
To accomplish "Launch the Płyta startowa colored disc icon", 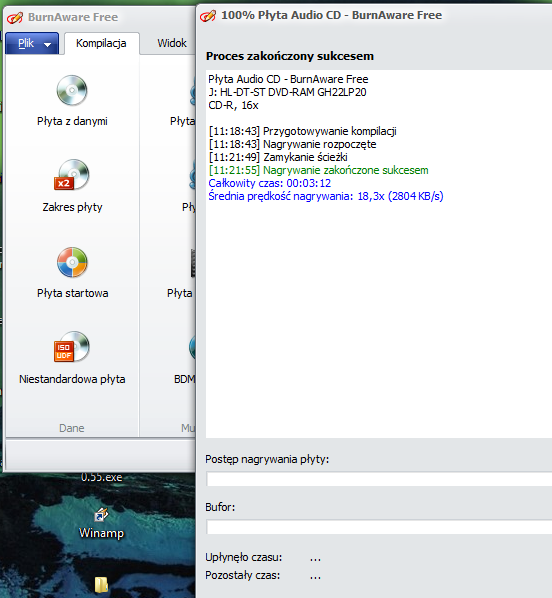I will pyautogui.click(x=72, y=262).
